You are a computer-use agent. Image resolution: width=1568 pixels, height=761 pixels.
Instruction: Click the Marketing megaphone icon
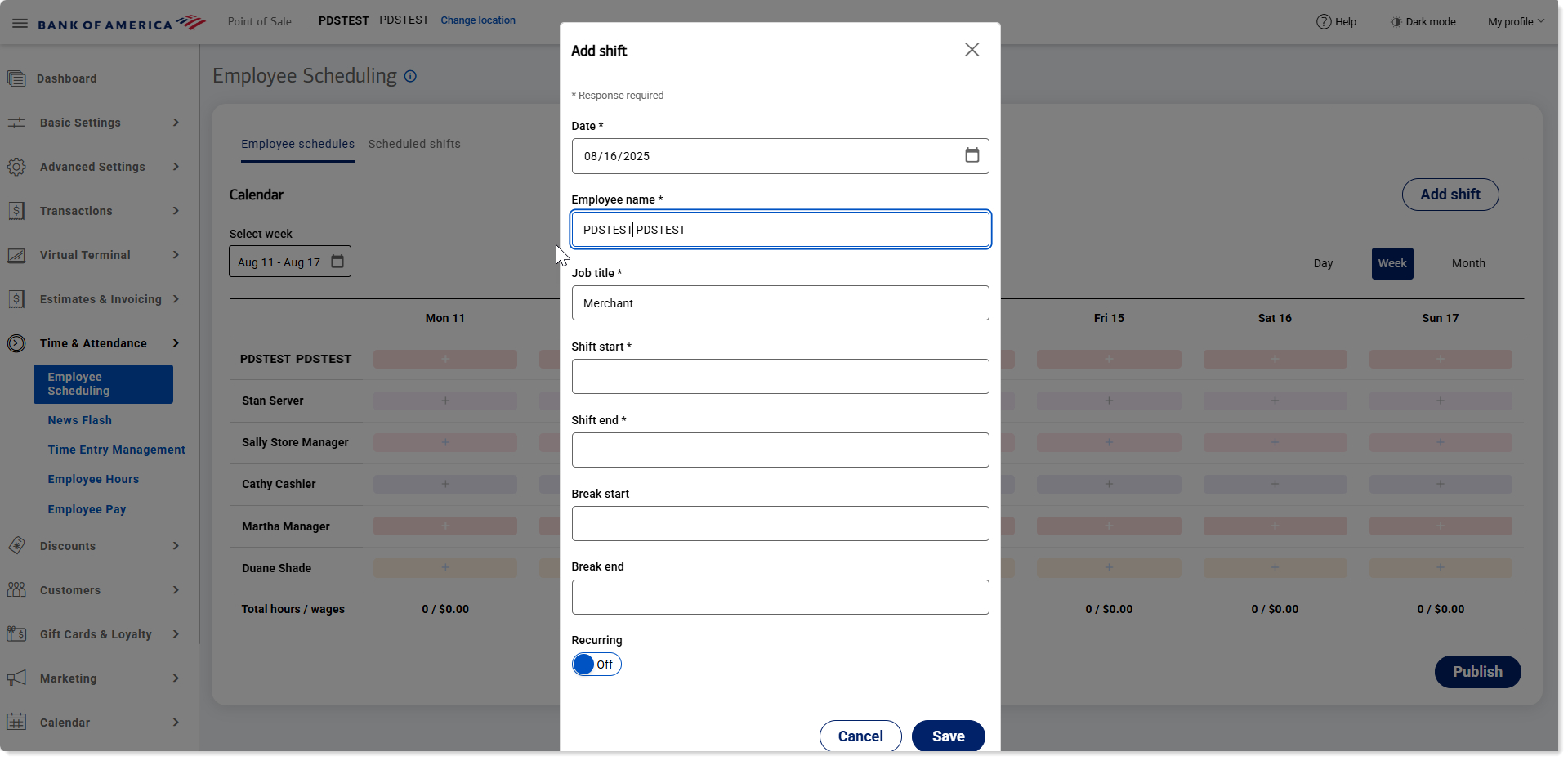click(x=16, y=678)
